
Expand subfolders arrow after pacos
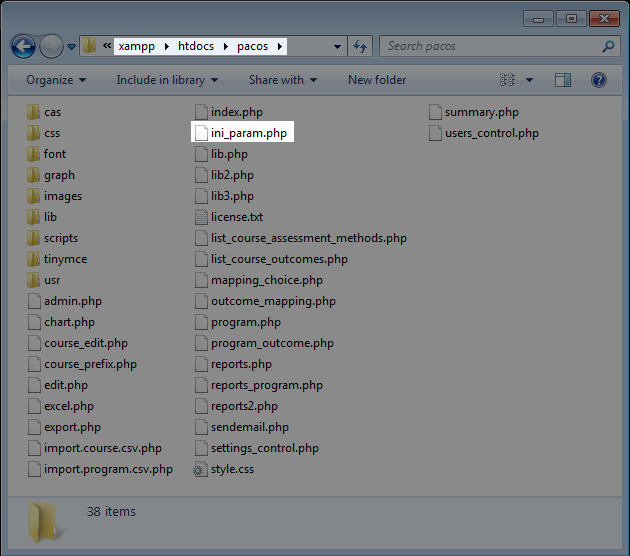(x=280, y=47)
